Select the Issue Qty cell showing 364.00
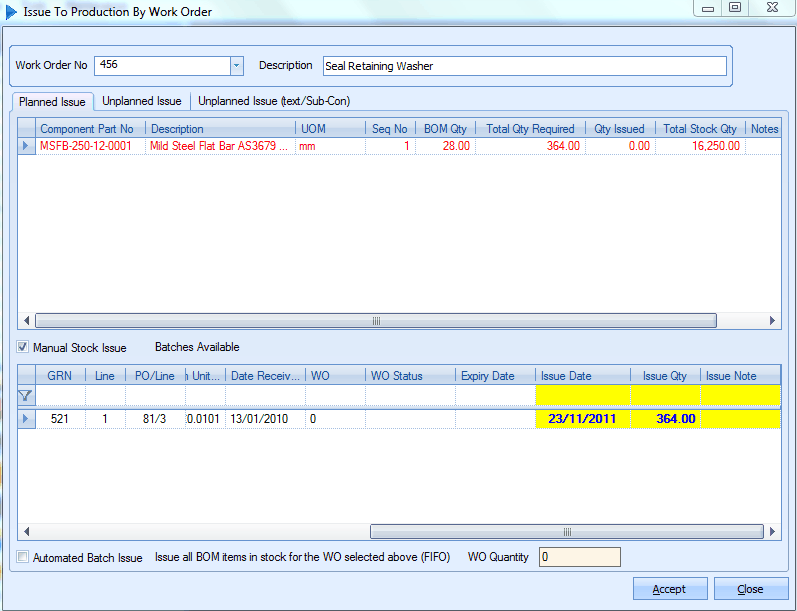 point(665,419)
